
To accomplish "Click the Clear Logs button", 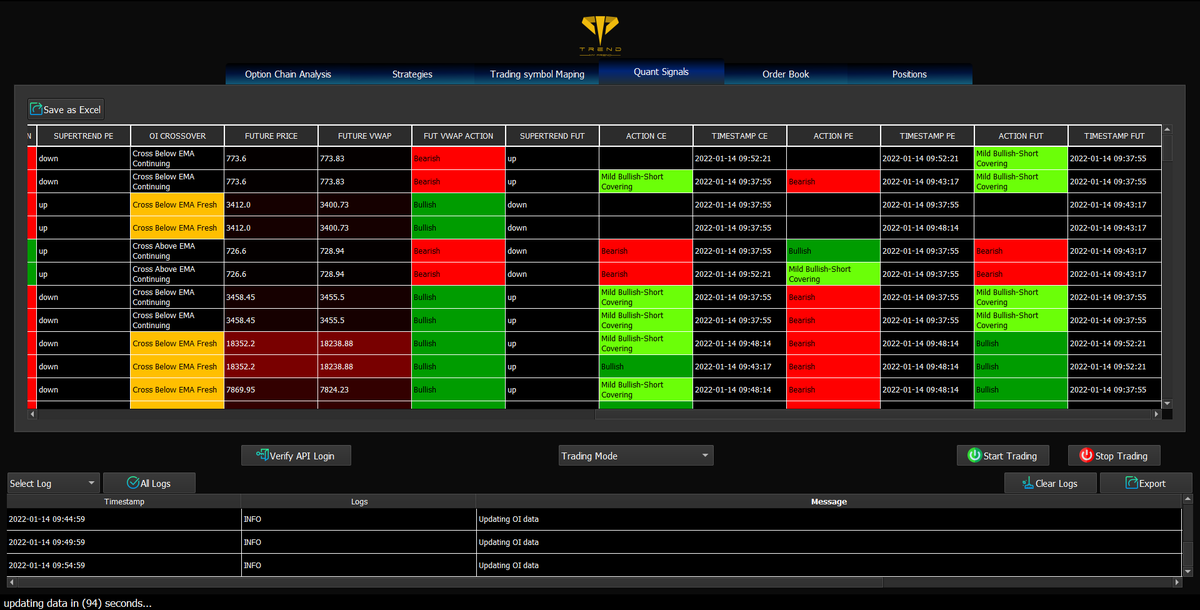I will coord(1050,483).
